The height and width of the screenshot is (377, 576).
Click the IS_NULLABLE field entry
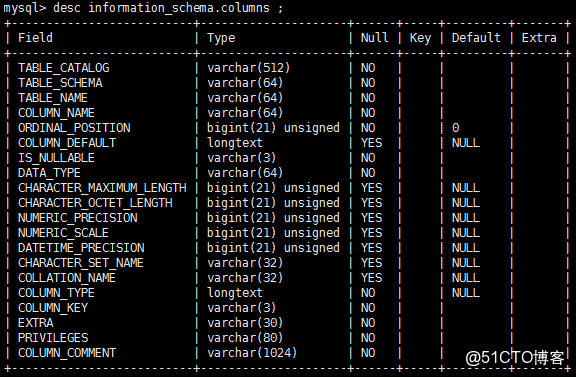pos(56,158)
